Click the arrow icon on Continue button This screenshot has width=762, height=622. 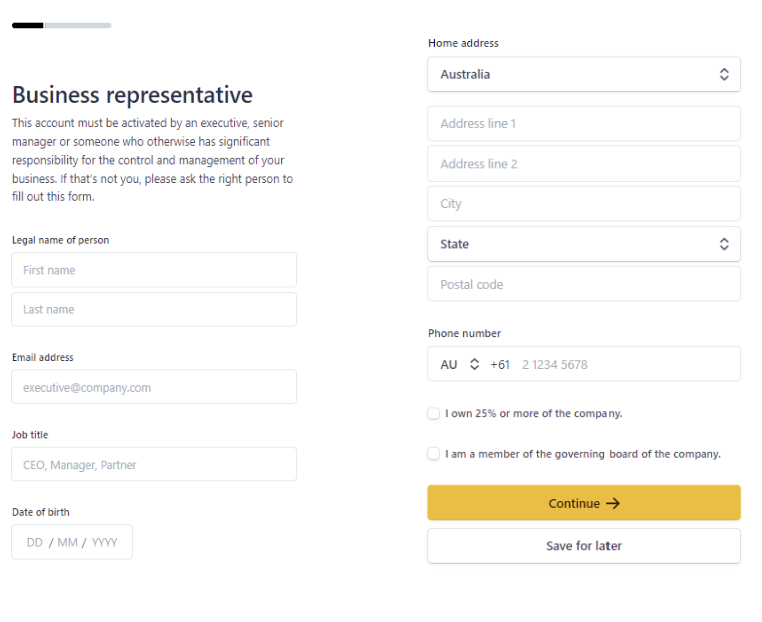click(x=613, y=504)
